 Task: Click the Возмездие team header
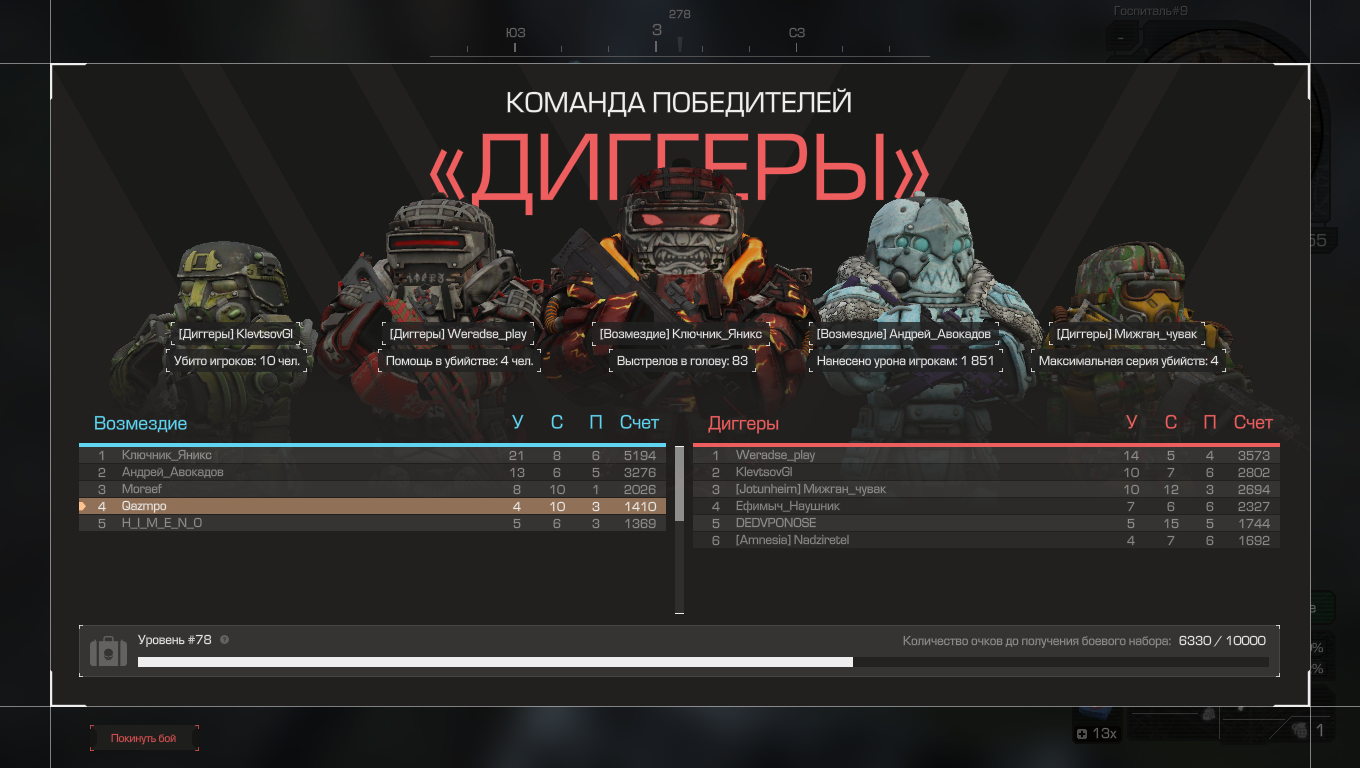(x=140, y=424)
